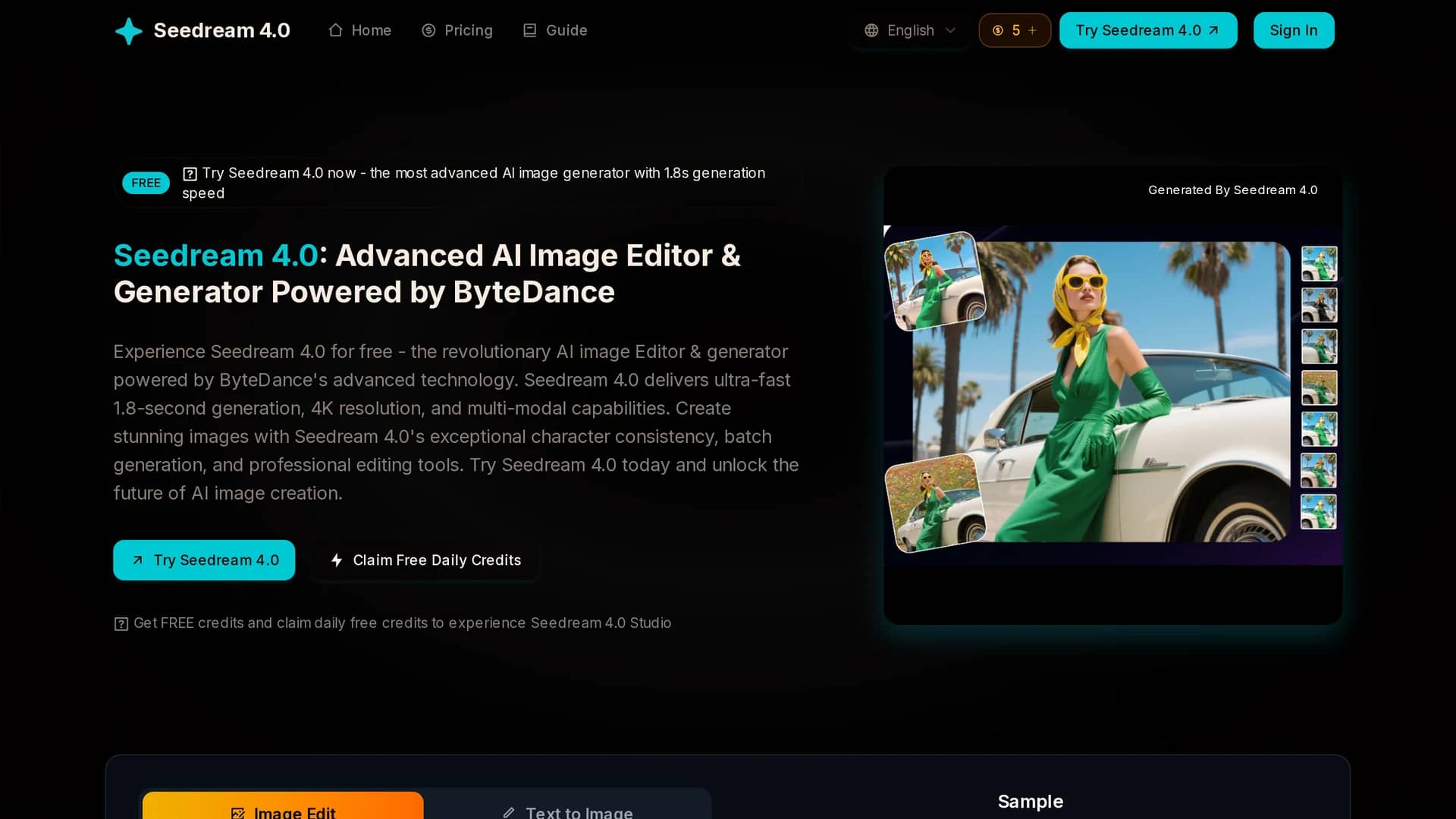The height and width of the screenshot is (819, 1456).
Task: Click the Seedream star logo icon
Action: coord(128,31)
